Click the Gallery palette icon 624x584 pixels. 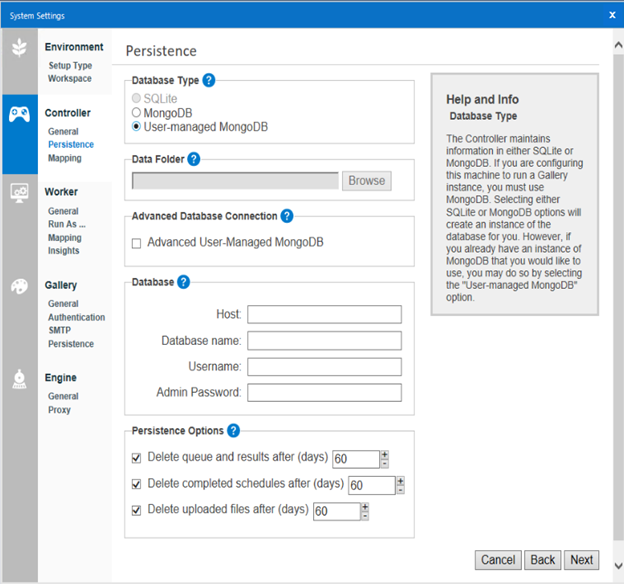coord(19,287)
